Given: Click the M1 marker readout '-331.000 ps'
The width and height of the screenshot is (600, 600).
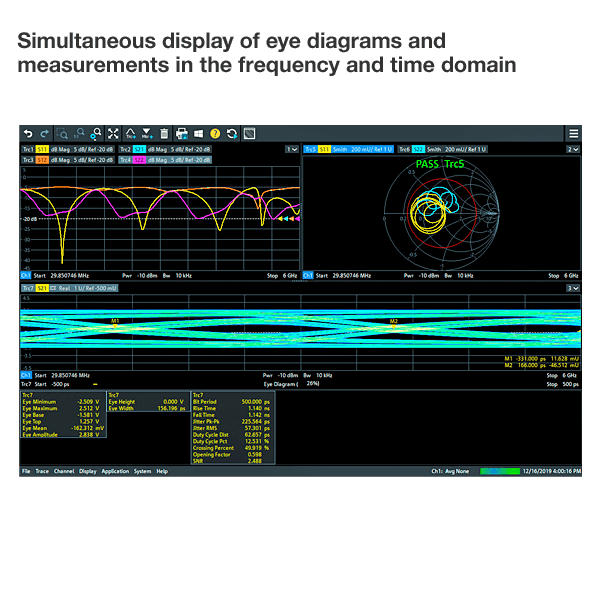Looking at the screenshot, I should coord(530,359).
